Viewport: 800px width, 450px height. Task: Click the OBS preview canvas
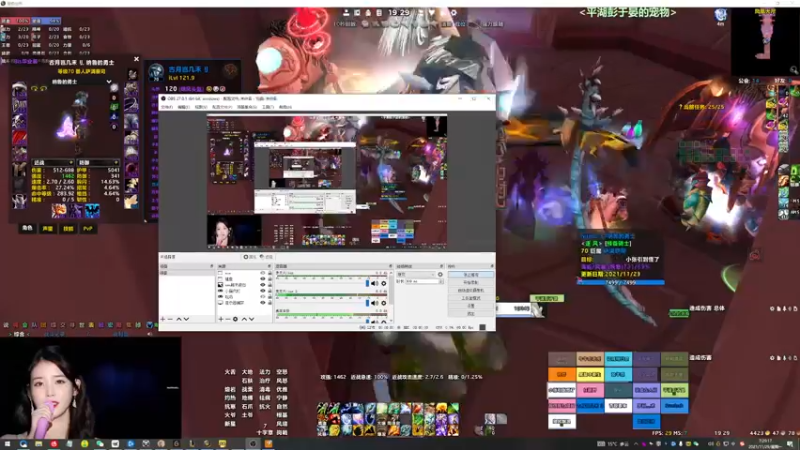point(327,182)
